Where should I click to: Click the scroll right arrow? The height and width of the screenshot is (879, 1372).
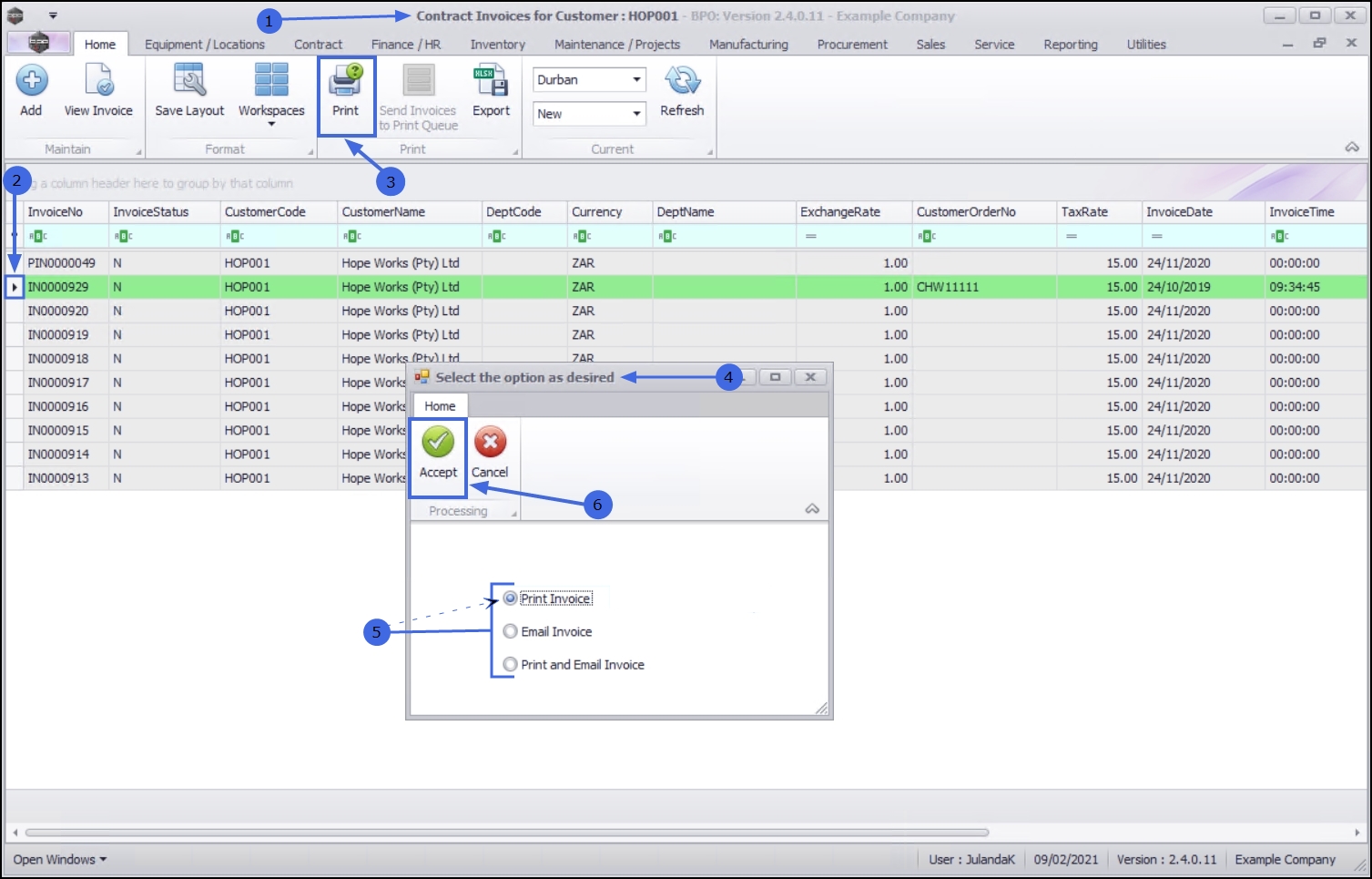tap(1357, 833)
